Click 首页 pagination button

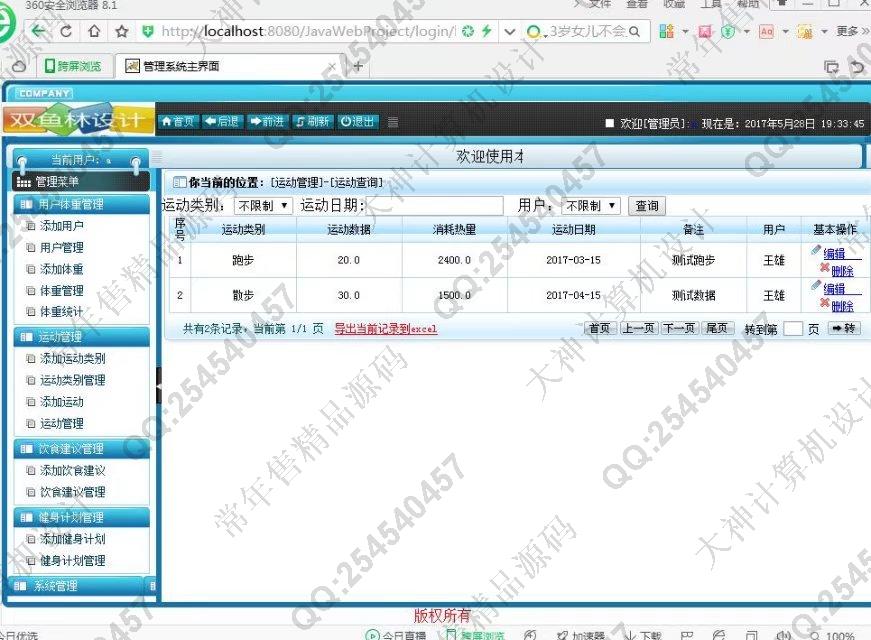click(599, 328)
